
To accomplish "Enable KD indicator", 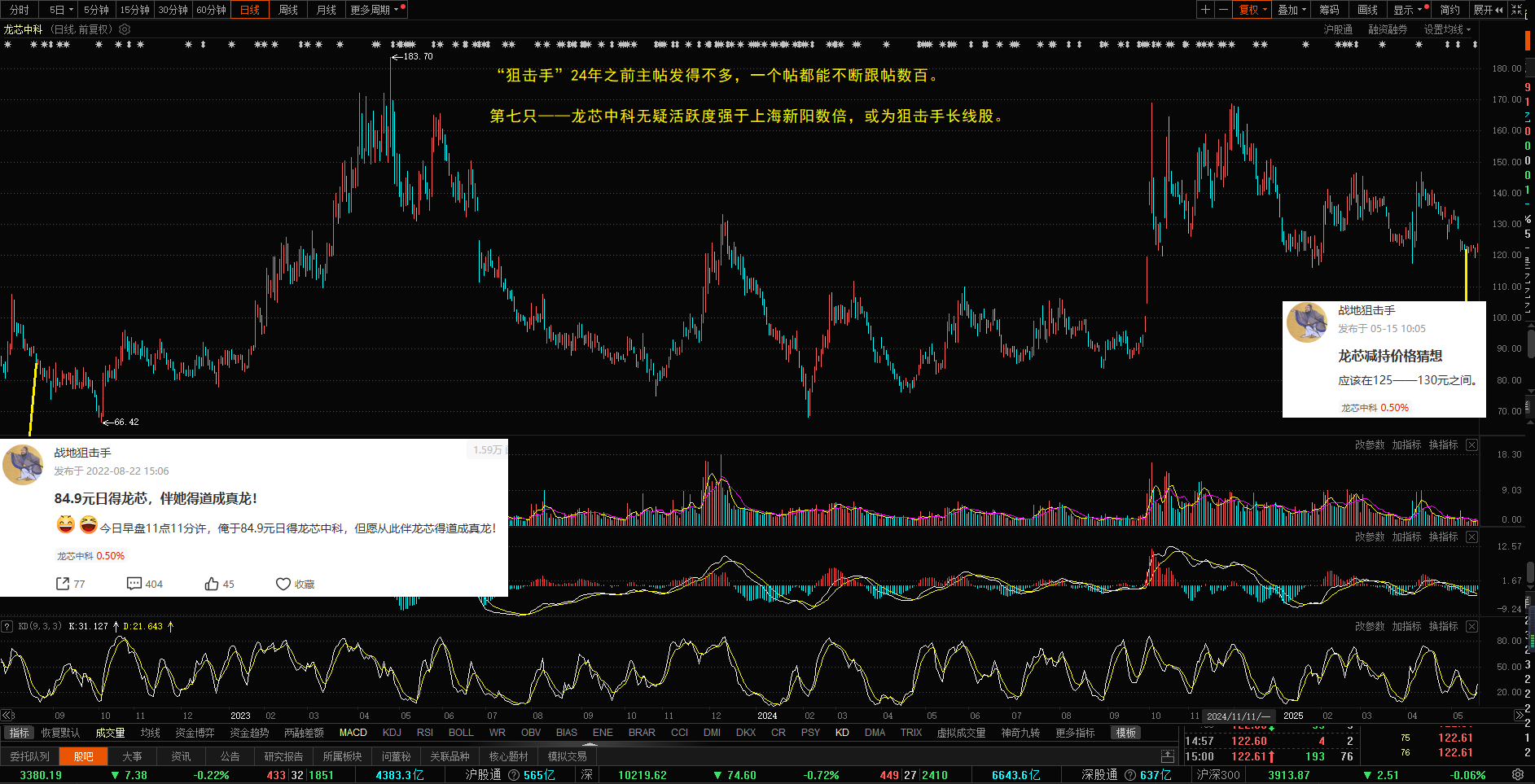I will coord(842,733).
